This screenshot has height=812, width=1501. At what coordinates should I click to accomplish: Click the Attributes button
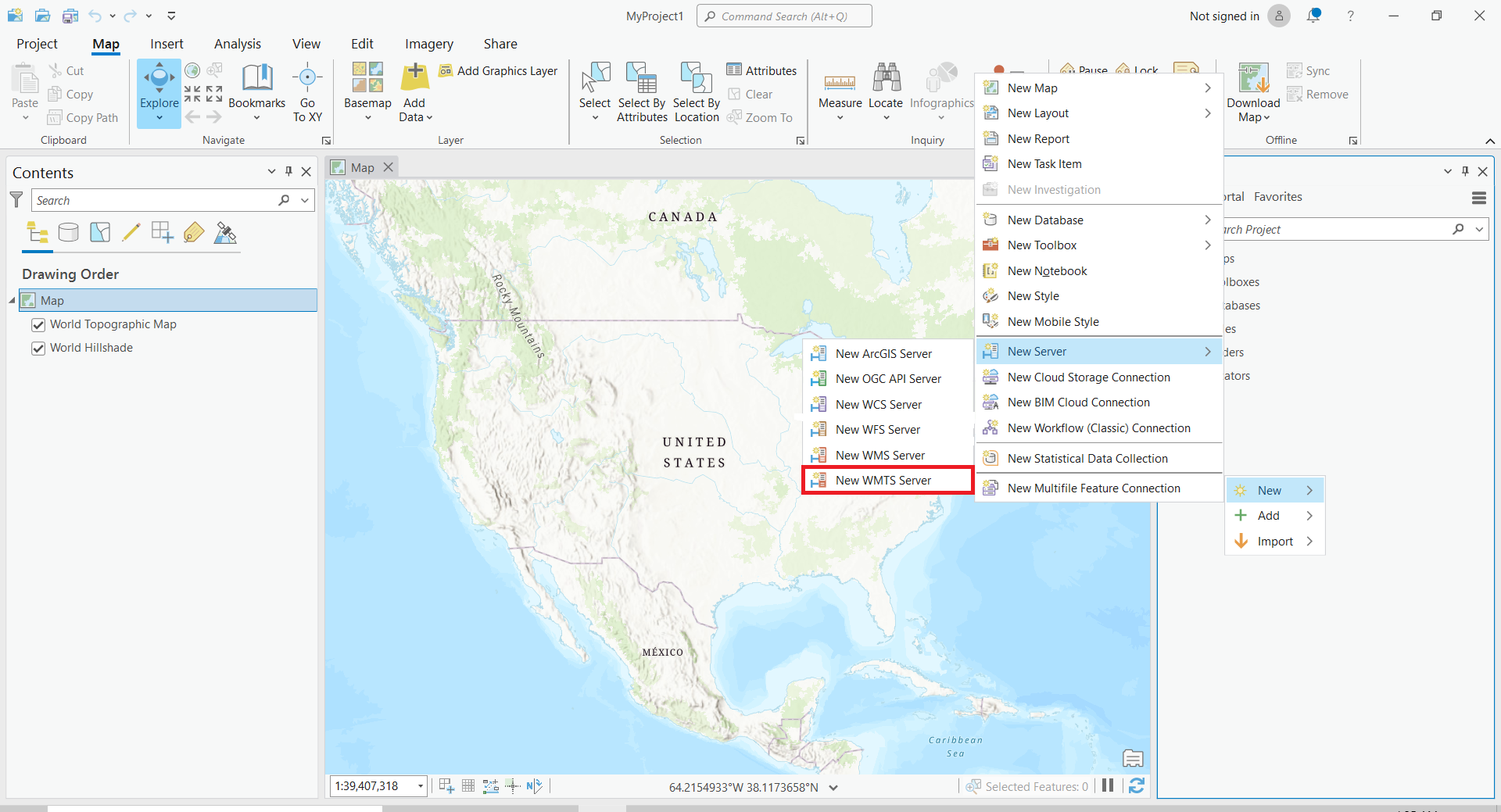[x=762, y=71]
